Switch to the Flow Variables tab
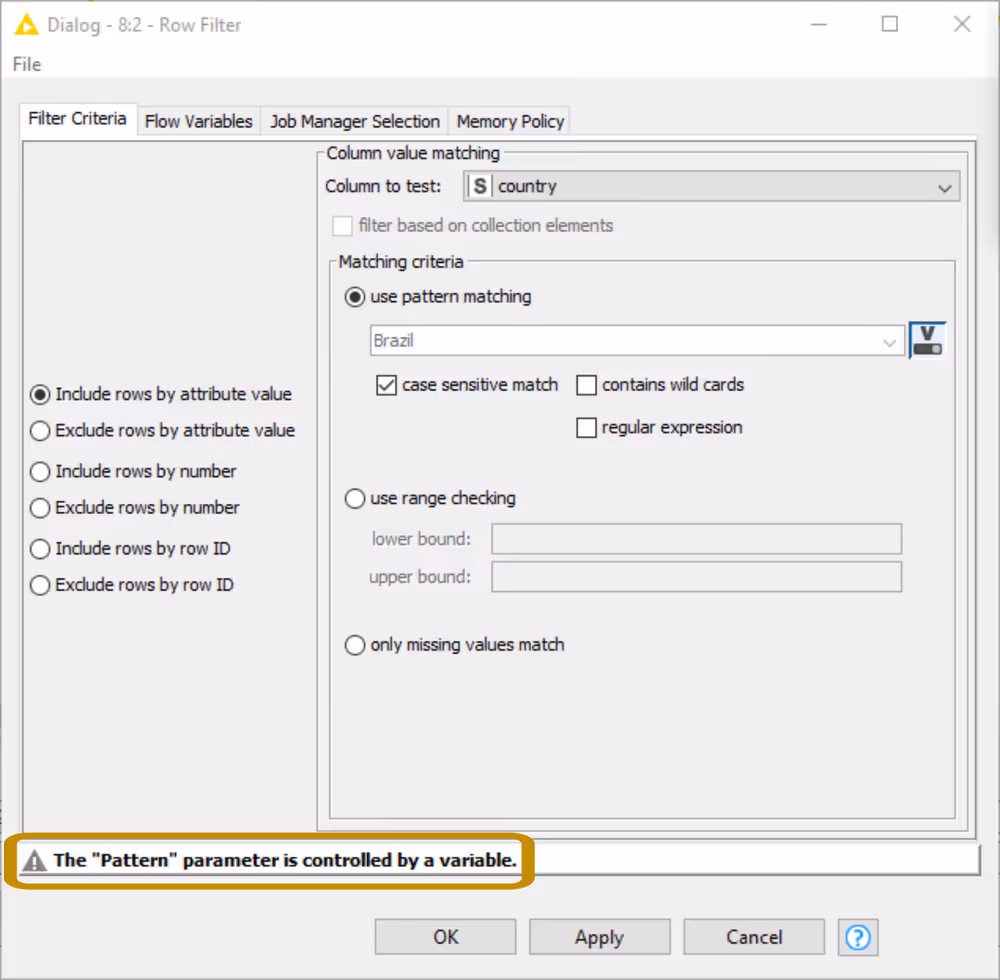This screenshot has width=1000, height=980. [x=198, y=121]
